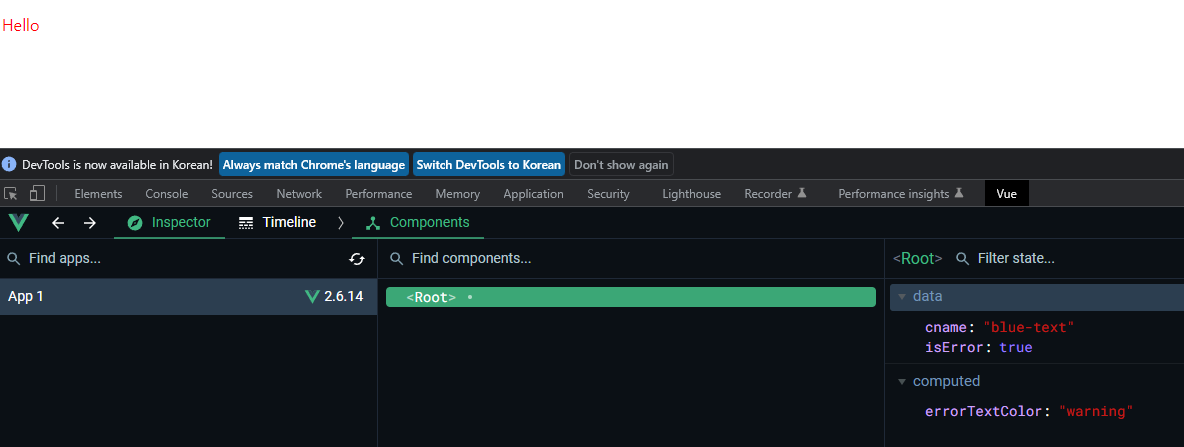This screenshot has height=447, width=1184.
Task: Toggle the device toolbar icon
Action: pos(37,194)
